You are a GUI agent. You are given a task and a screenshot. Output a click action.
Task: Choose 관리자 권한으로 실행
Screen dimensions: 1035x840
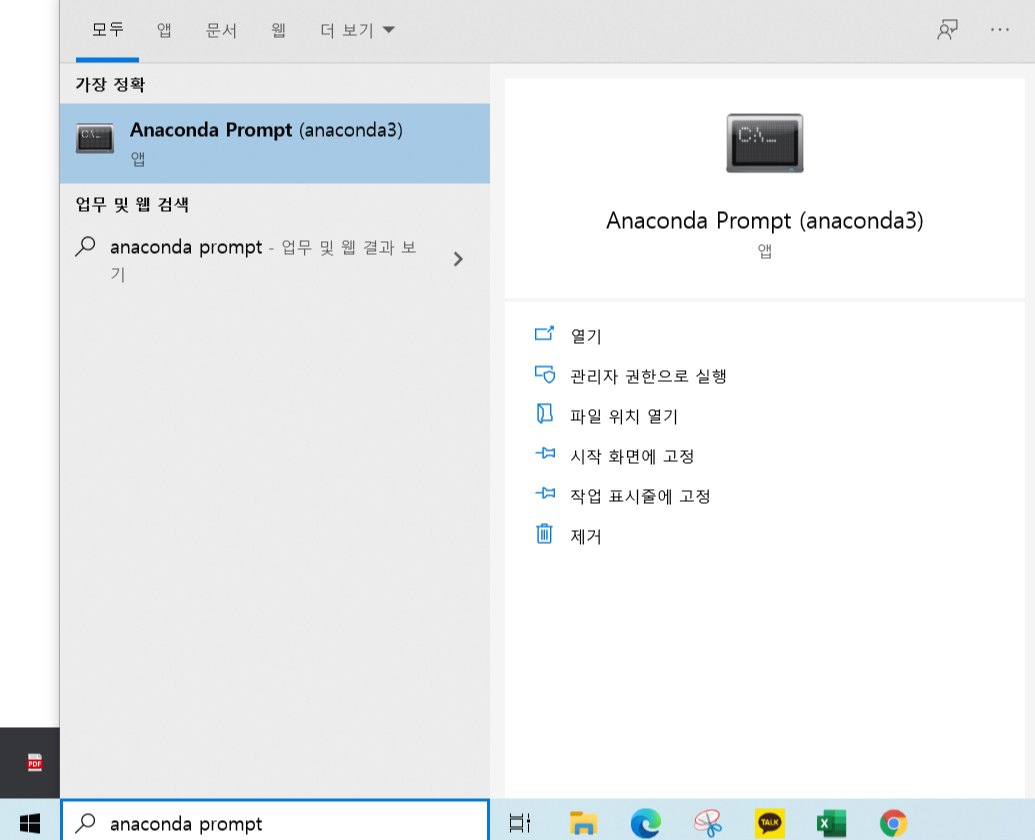tap(648, 376)
